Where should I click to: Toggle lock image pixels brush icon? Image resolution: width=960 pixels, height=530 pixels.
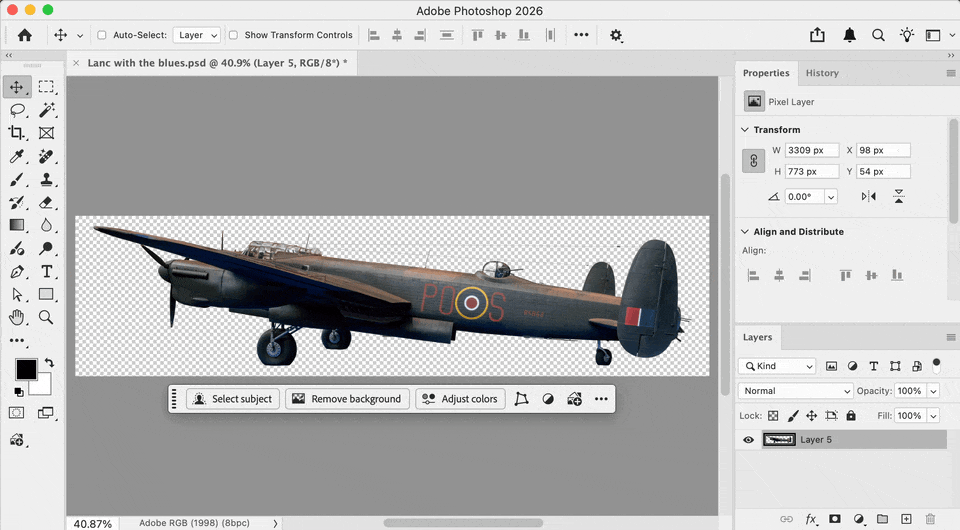(x=793, y=416)
